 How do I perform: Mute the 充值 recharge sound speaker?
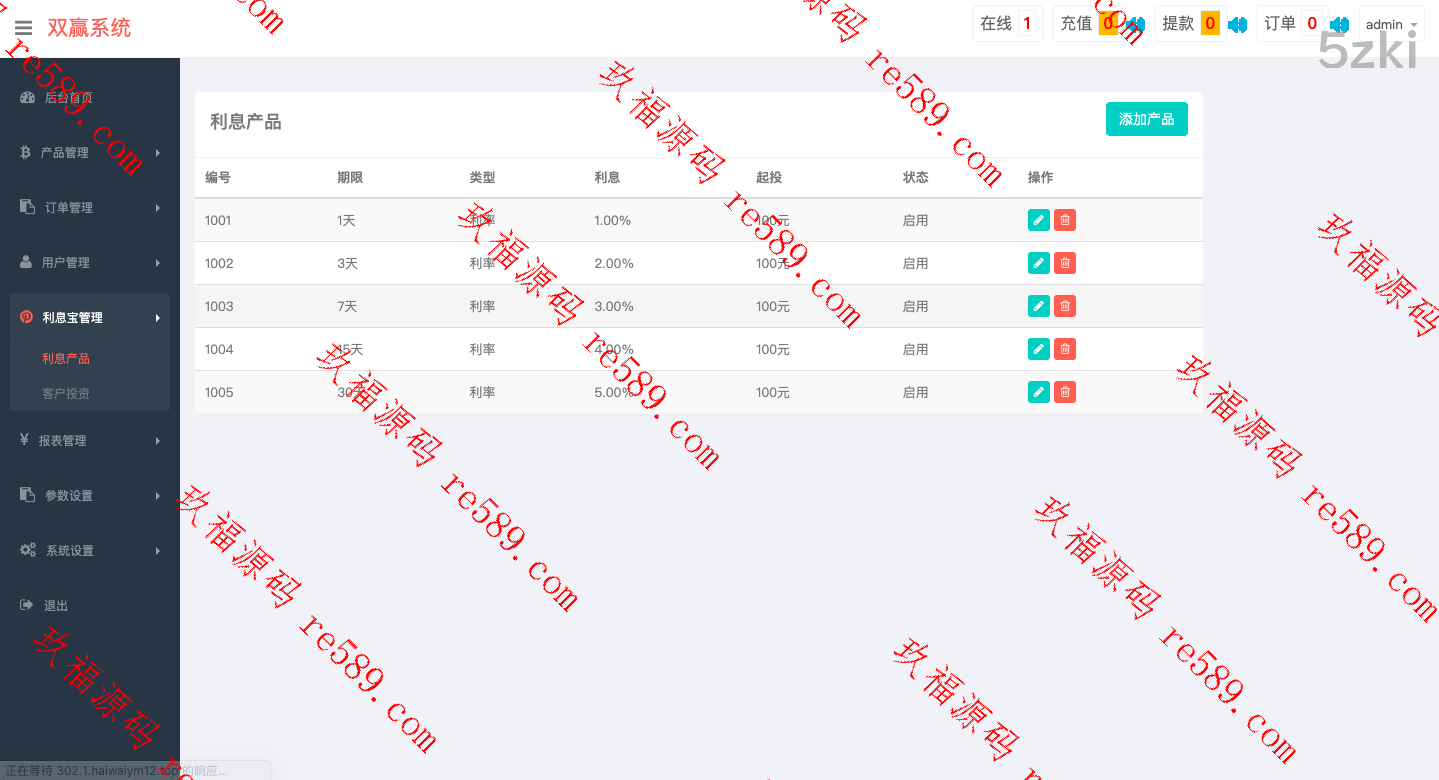(1136, 25)
